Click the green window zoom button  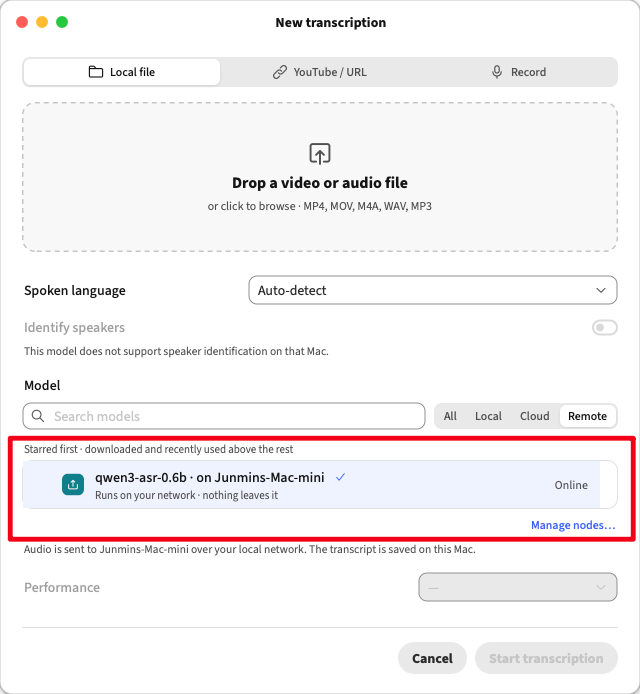(x=62, y=22)
